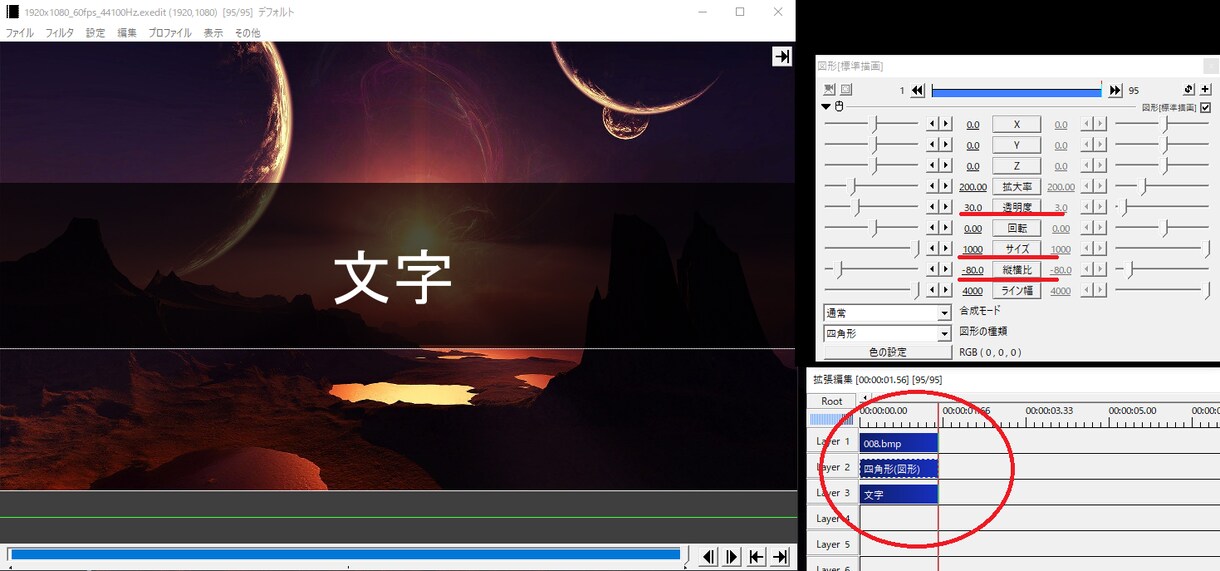Click the jump-to-end icon on the preview
1220x571 pixels.
tap(781, 57)
